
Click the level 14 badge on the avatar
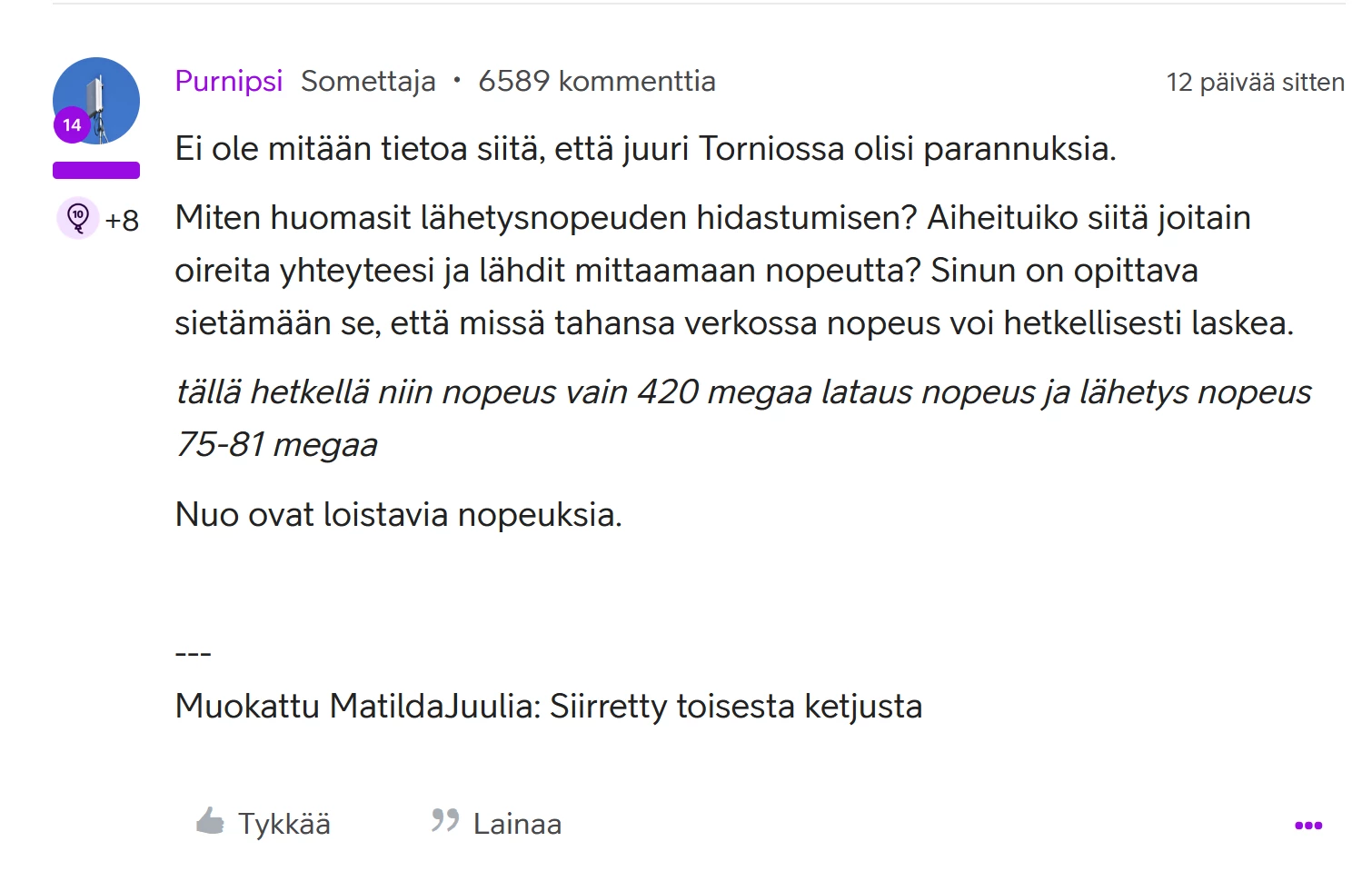coord(72,125)
